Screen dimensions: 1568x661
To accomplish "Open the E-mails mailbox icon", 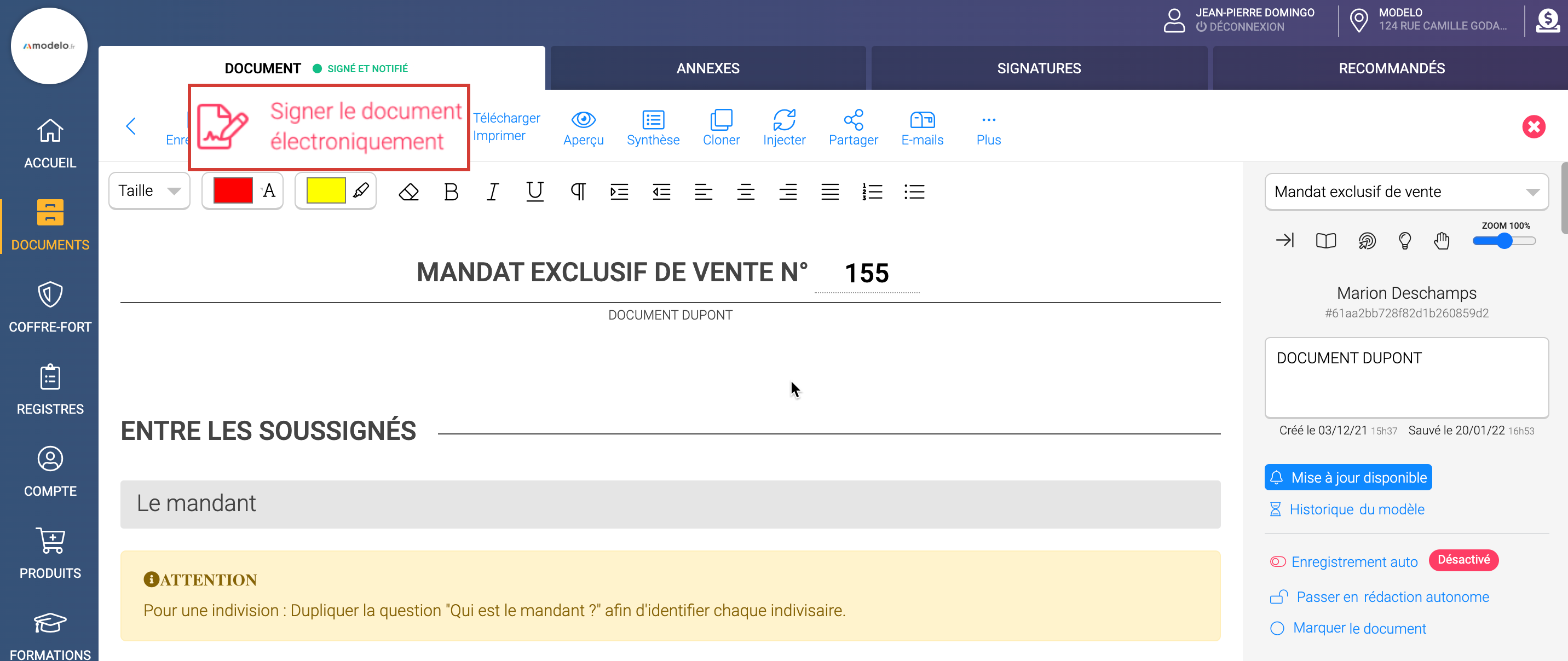I will (921, 120).
